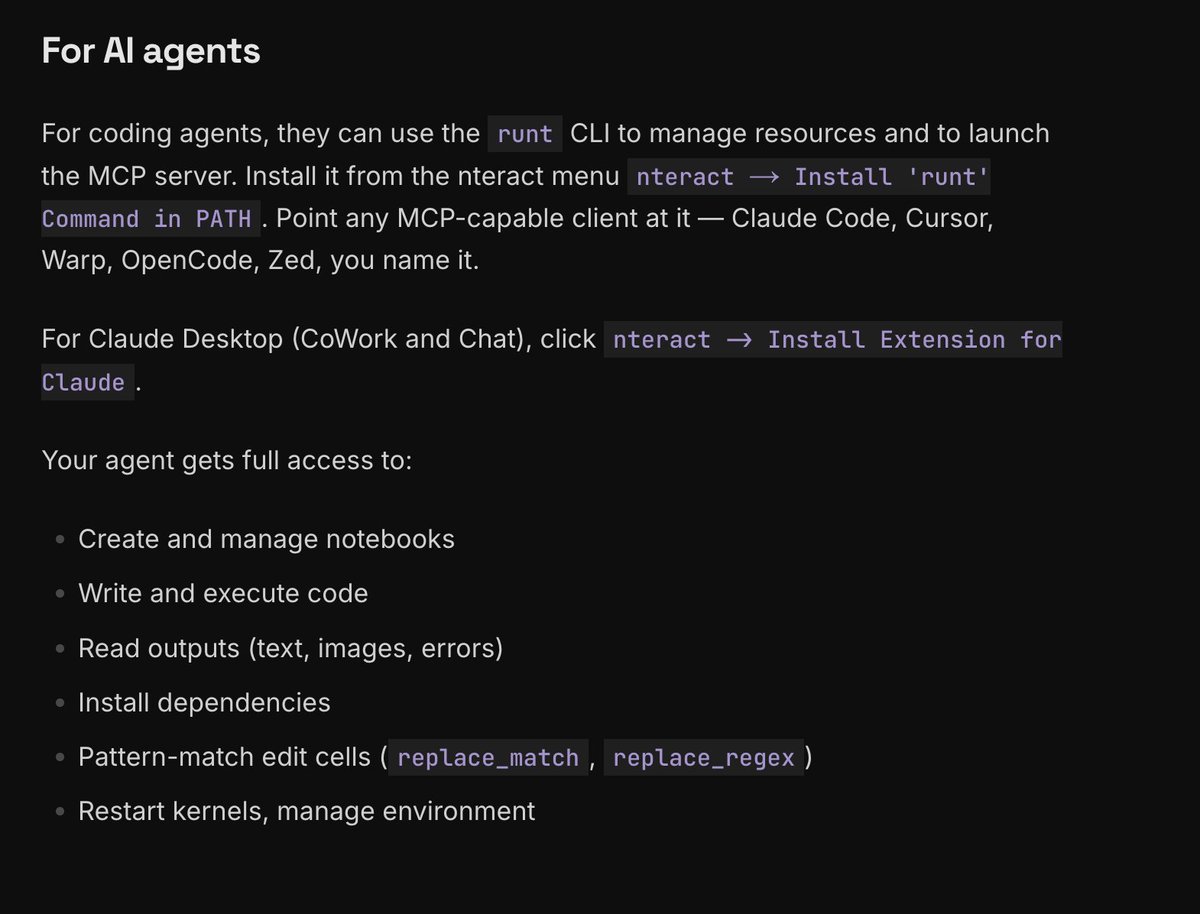Click the inline code word "Claude"
Screen dimensions: 1200x914
click(x=87, y=382)
